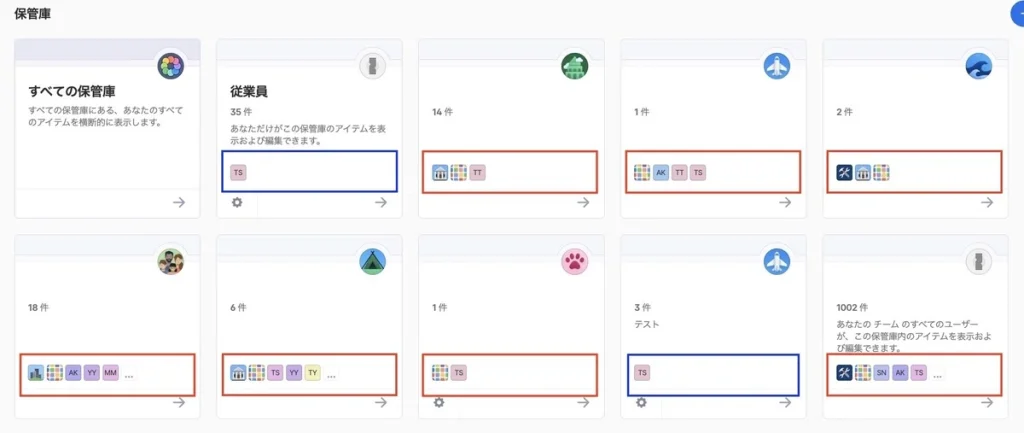
Task: Show more members ellipsis in 6件 vault
Action: [x=331, y=374]
